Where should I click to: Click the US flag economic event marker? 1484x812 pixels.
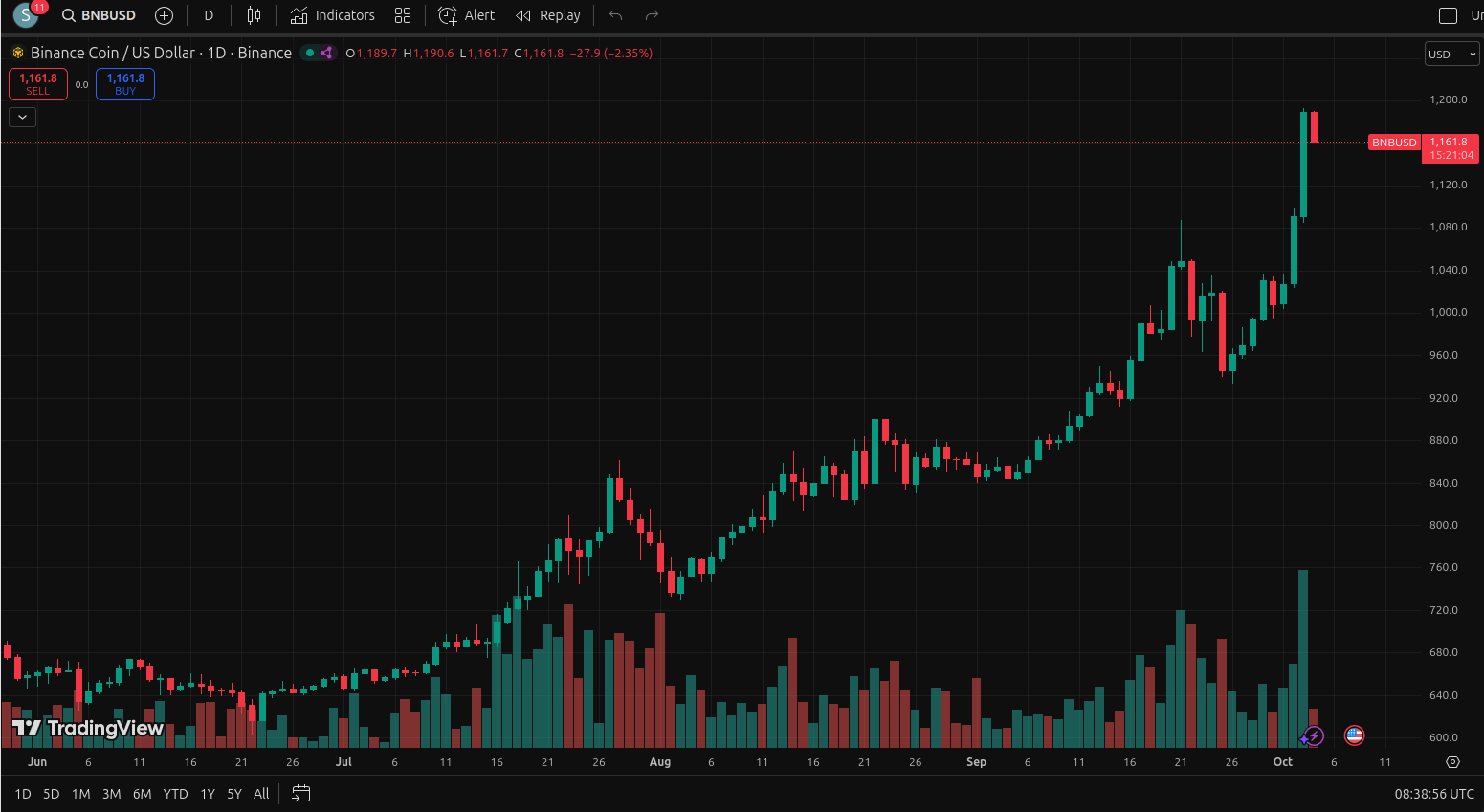1354,735
